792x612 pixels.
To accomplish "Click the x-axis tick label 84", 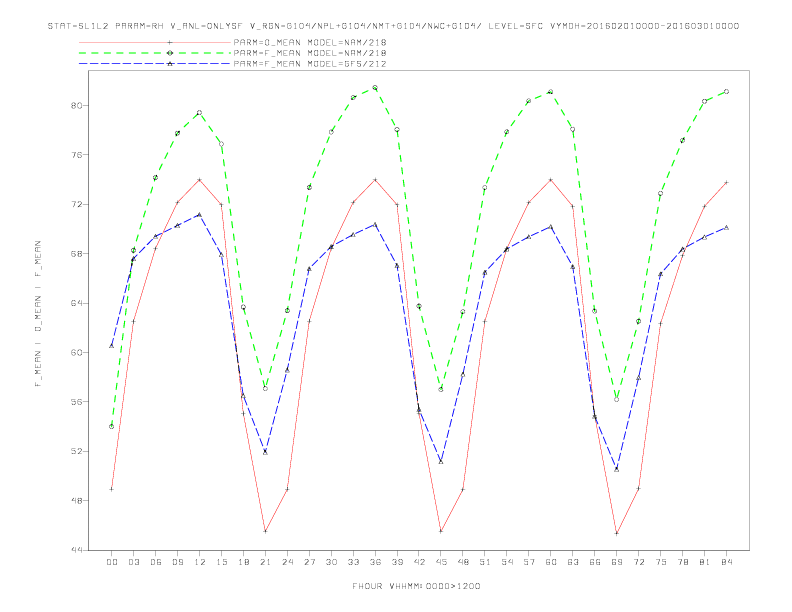I will tap(726, 562).
